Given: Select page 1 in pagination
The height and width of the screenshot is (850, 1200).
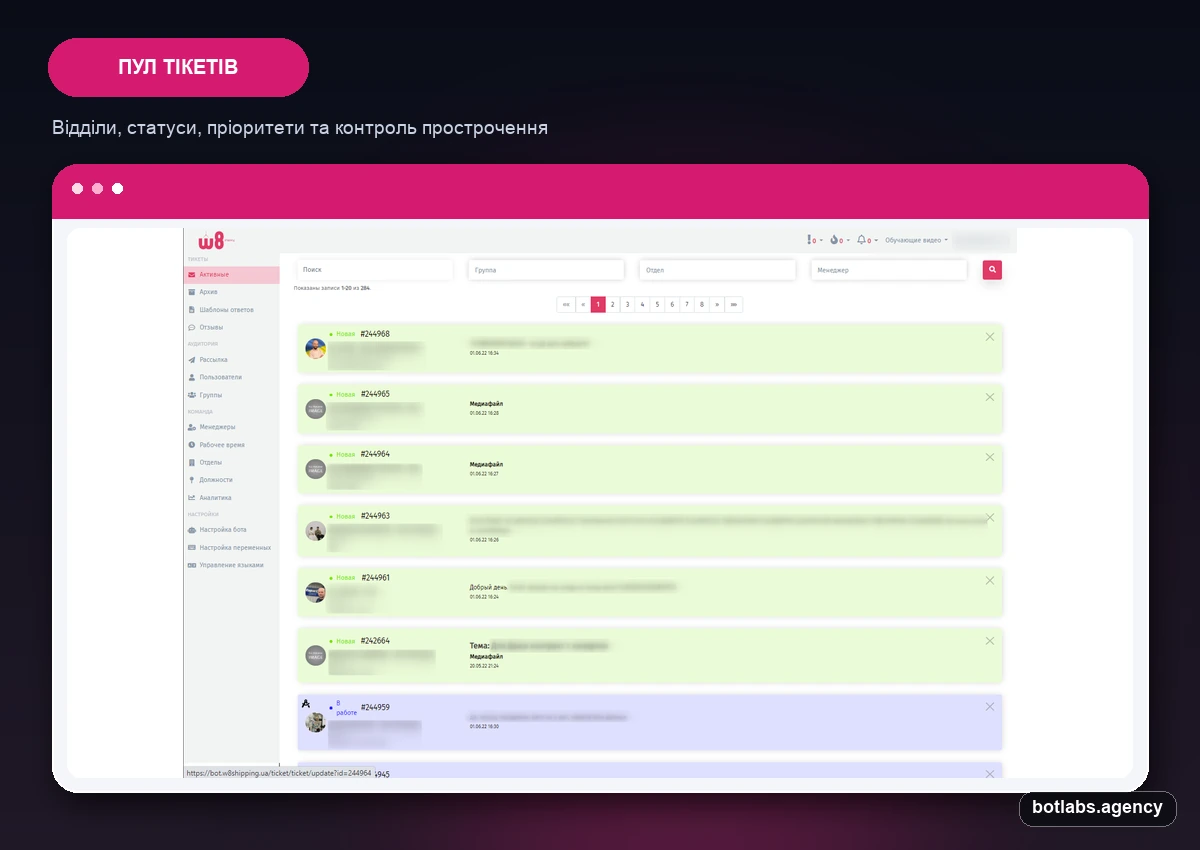Looking at the screenshot, I should [598, 305].
